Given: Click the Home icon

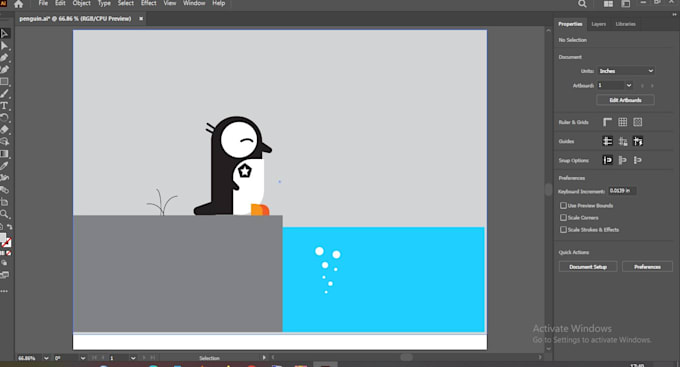Looking at the screenshot, I should (x=18, y=4).
